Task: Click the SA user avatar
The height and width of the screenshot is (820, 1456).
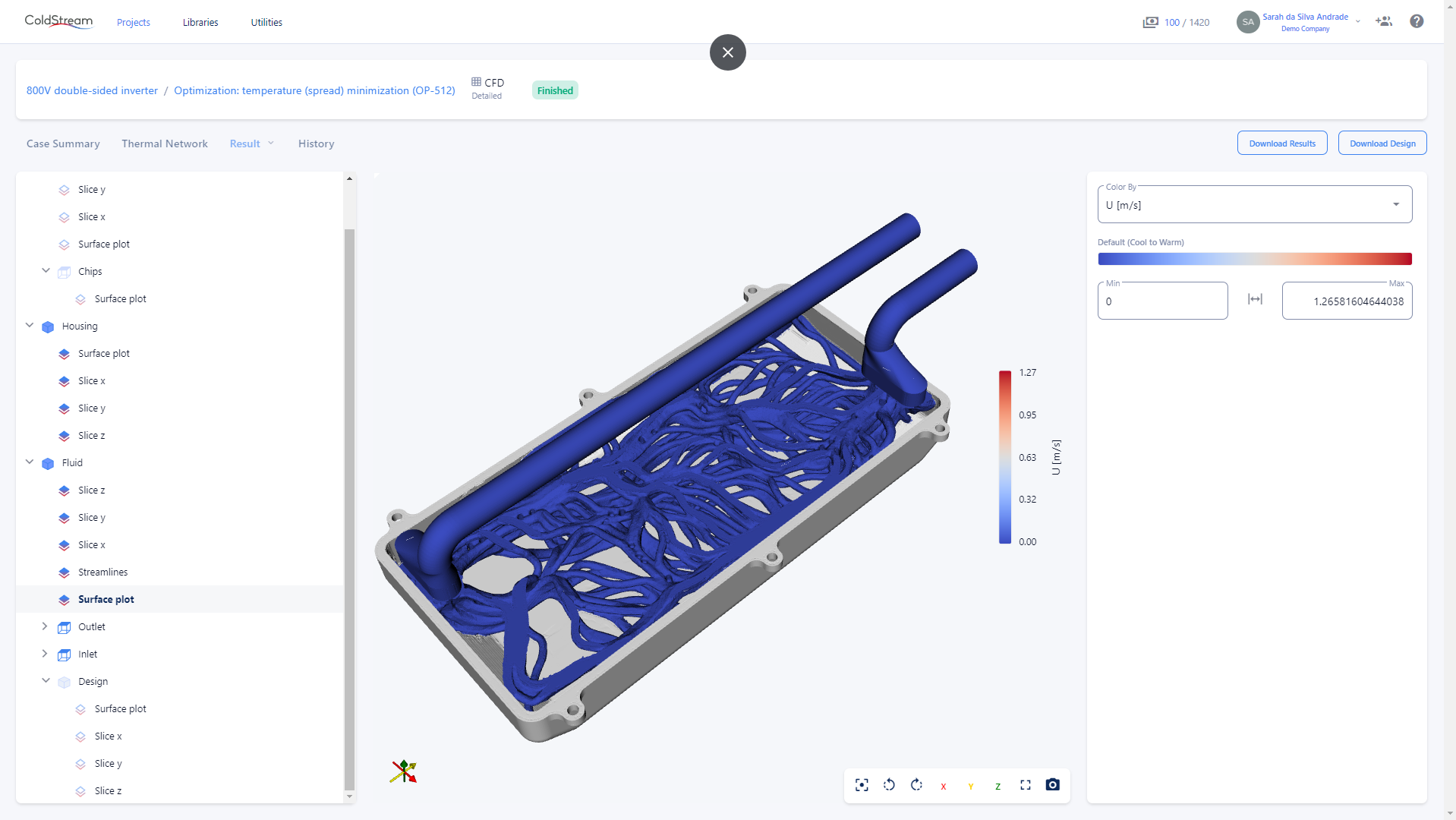Action: pos(1248,22)
